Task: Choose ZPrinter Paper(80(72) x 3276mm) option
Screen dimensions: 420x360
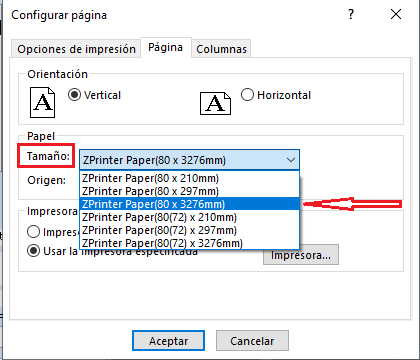Action: point(189,243)
